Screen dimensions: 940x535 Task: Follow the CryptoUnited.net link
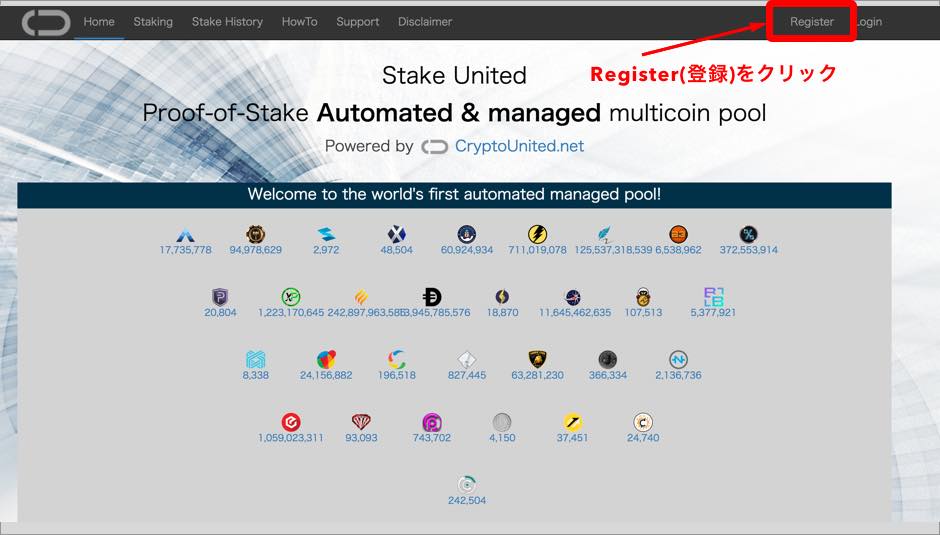tap(519, 146)
